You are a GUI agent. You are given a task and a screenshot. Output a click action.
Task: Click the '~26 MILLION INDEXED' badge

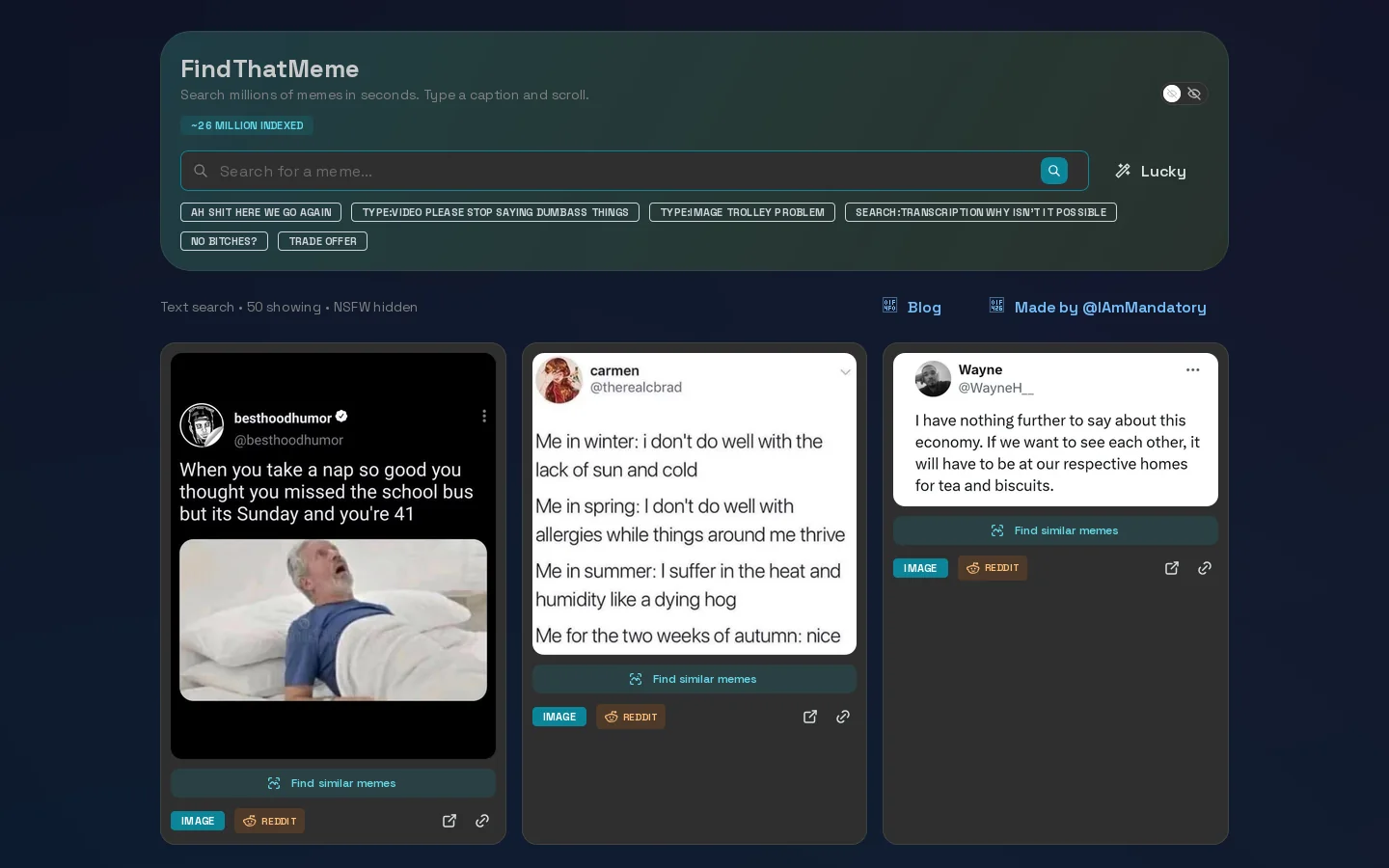point(247,125)
